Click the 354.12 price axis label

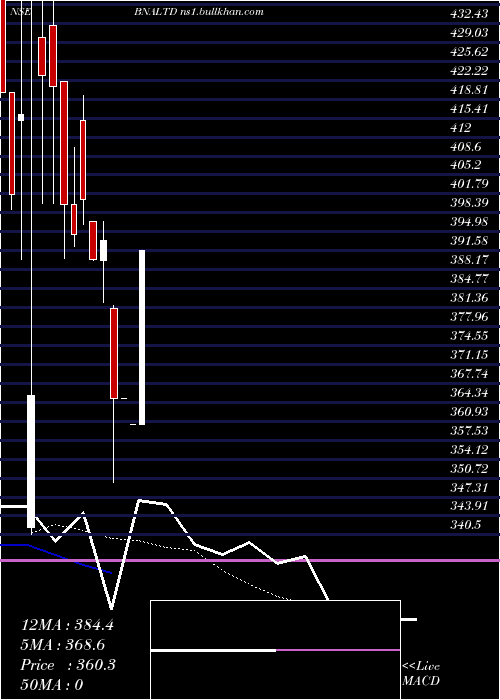coord(469,448)
